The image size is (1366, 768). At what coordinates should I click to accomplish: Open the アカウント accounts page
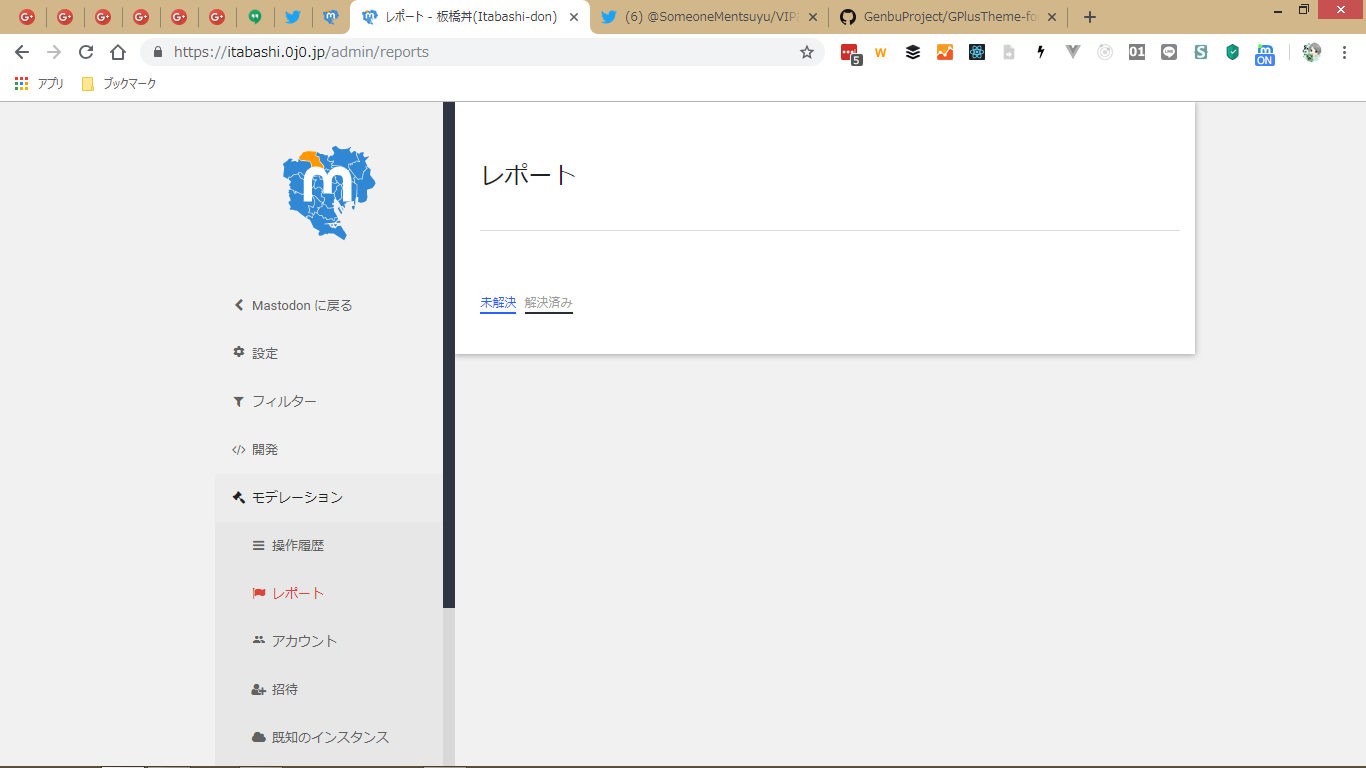(304, 641)
